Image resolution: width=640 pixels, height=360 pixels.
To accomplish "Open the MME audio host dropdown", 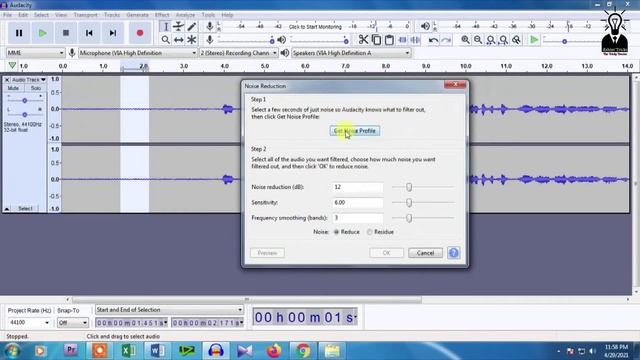I will [x=36, y=53].
